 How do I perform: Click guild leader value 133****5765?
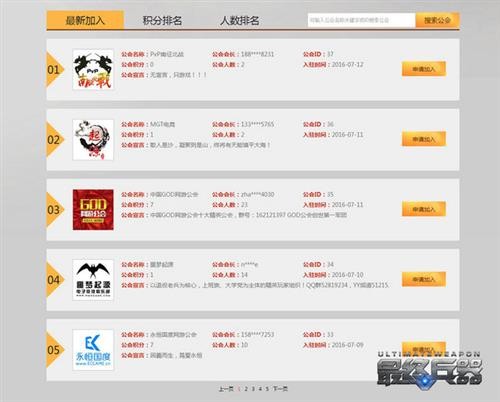257,124
